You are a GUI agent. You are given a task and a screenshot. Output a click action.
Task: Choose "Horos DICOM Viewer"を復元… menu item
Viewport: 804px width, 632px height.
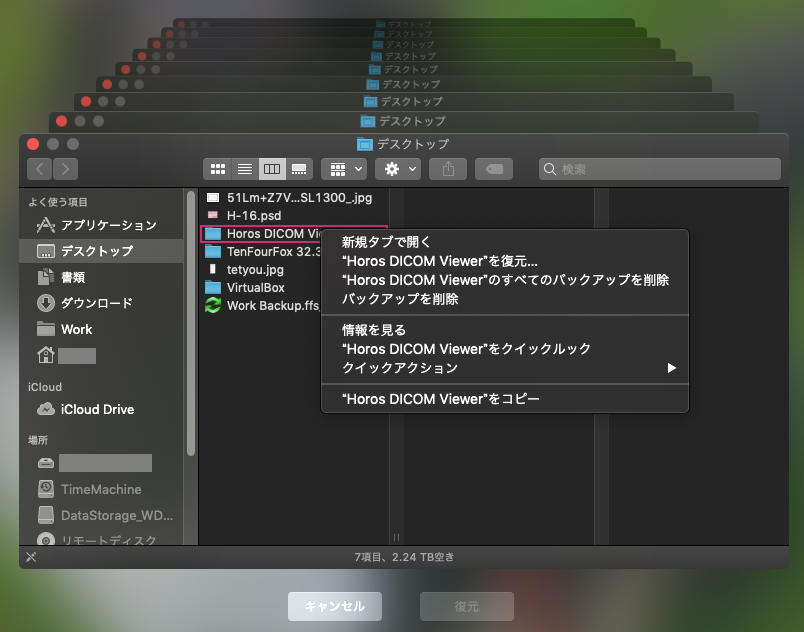pyautogui.click(x=505, y=261)
